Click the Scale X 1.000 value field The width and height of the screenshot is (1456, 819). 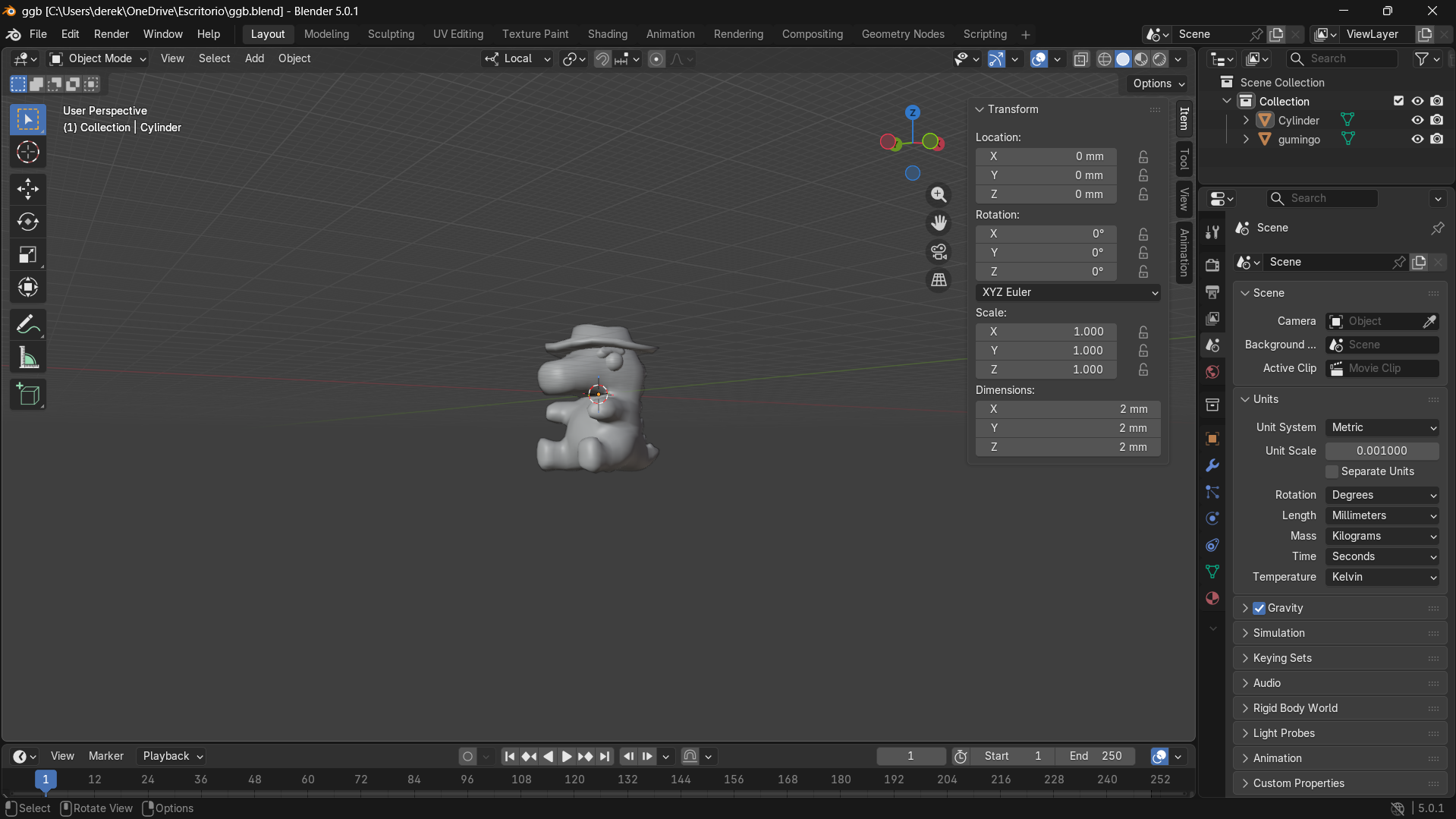point(1046,332)
